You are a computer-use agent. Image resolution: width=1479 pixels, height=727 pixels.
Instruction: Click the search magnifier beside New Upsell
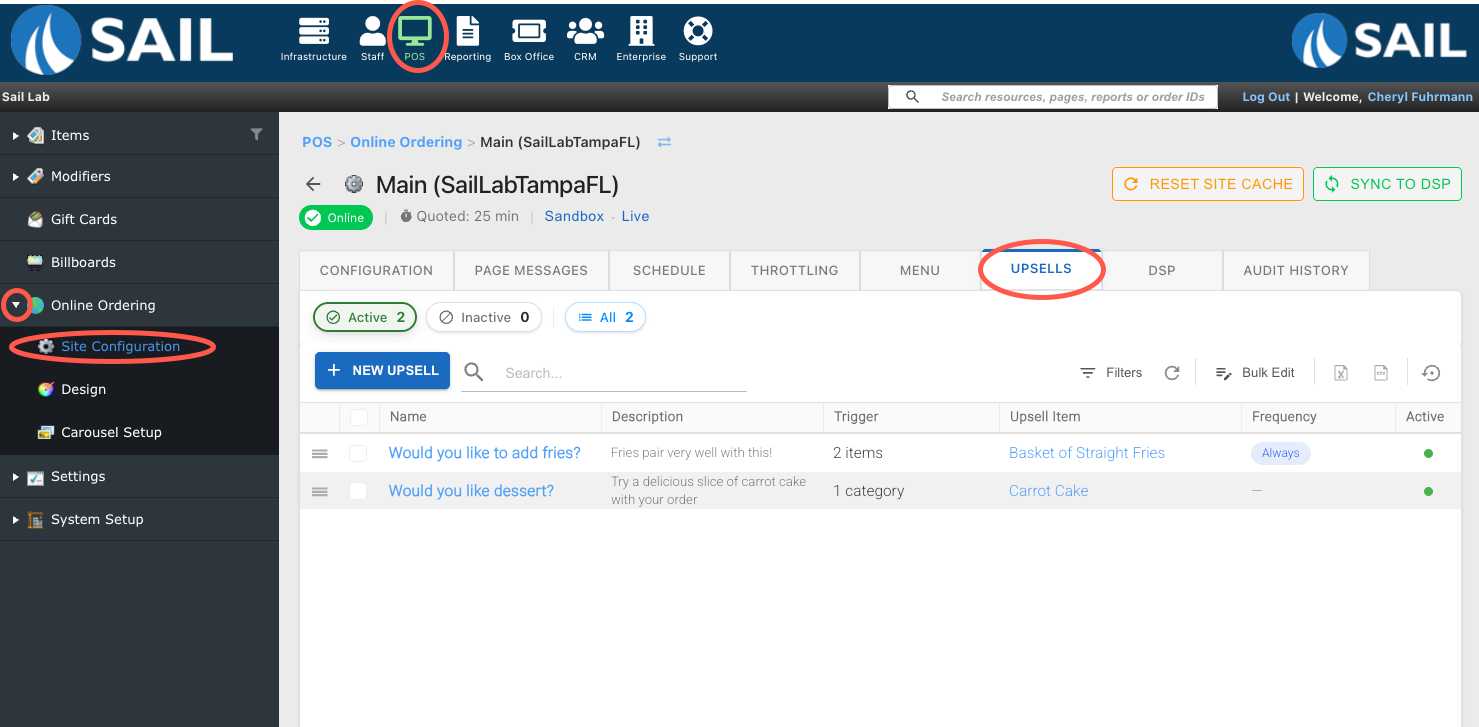click(x=474, y=372)
